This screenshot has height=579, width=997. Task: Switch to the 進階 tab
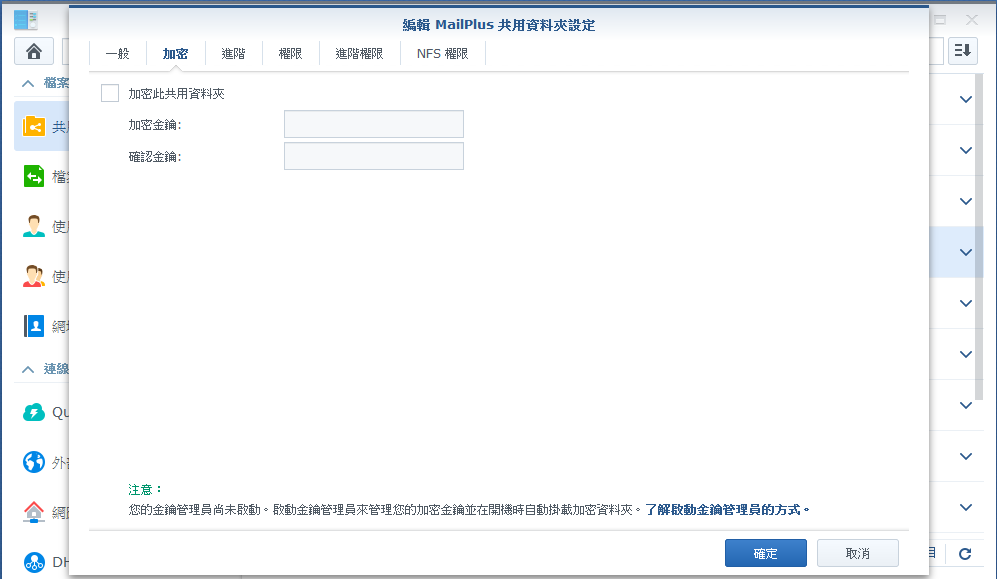pyautogui.click(x=233, y=54)
